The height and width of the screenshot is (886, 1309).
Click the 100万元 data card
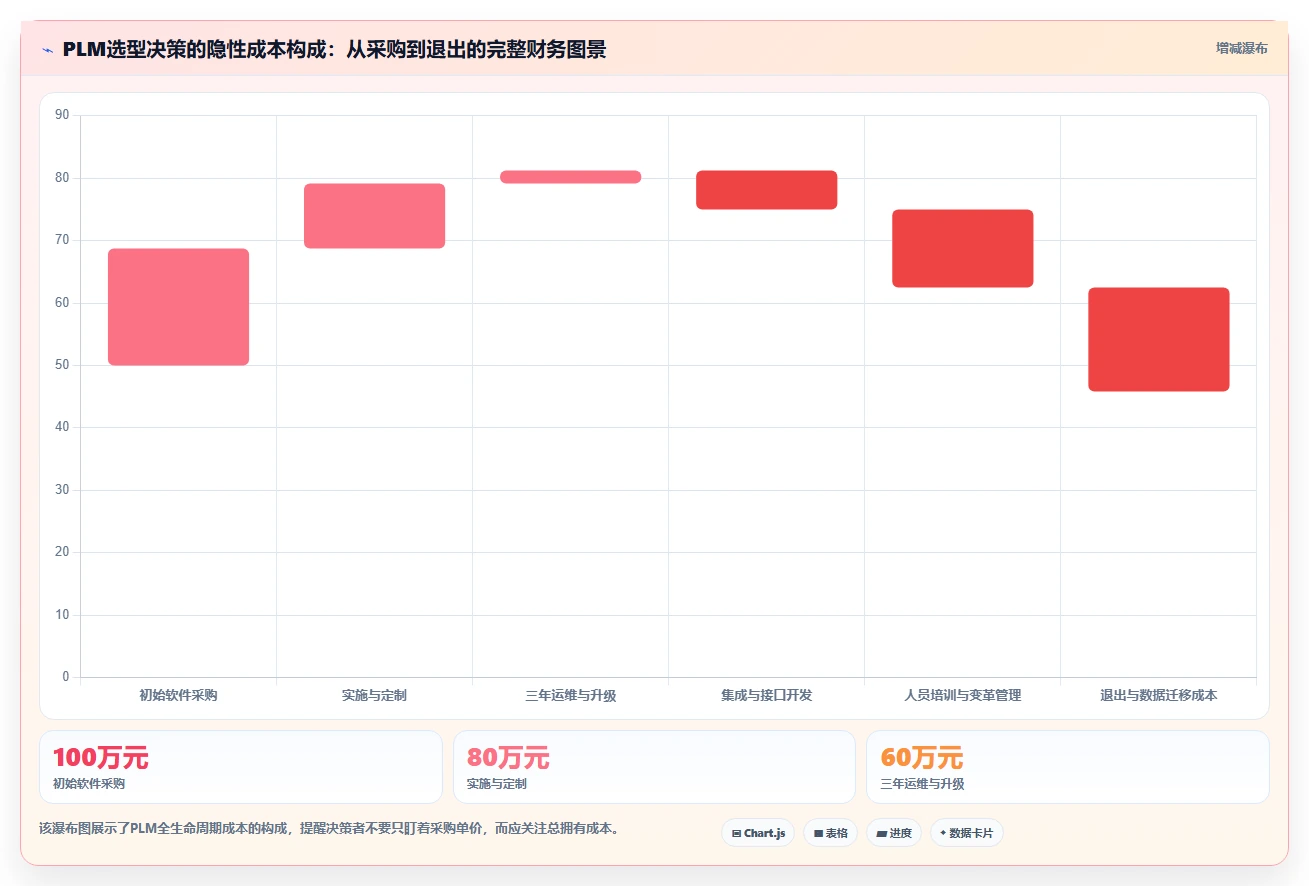[x=241, y=767]
